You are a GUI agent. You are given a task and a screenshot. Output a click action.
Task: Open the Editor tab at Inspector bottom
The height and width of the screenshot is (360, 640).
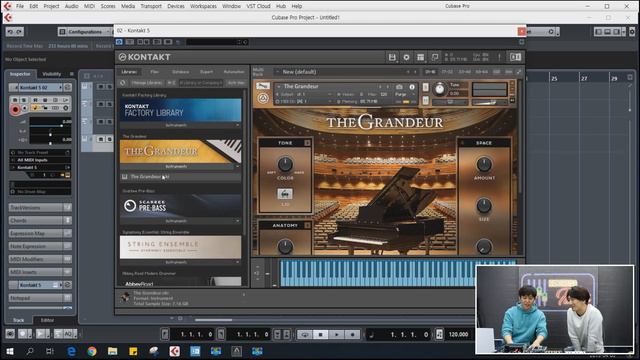47,320
